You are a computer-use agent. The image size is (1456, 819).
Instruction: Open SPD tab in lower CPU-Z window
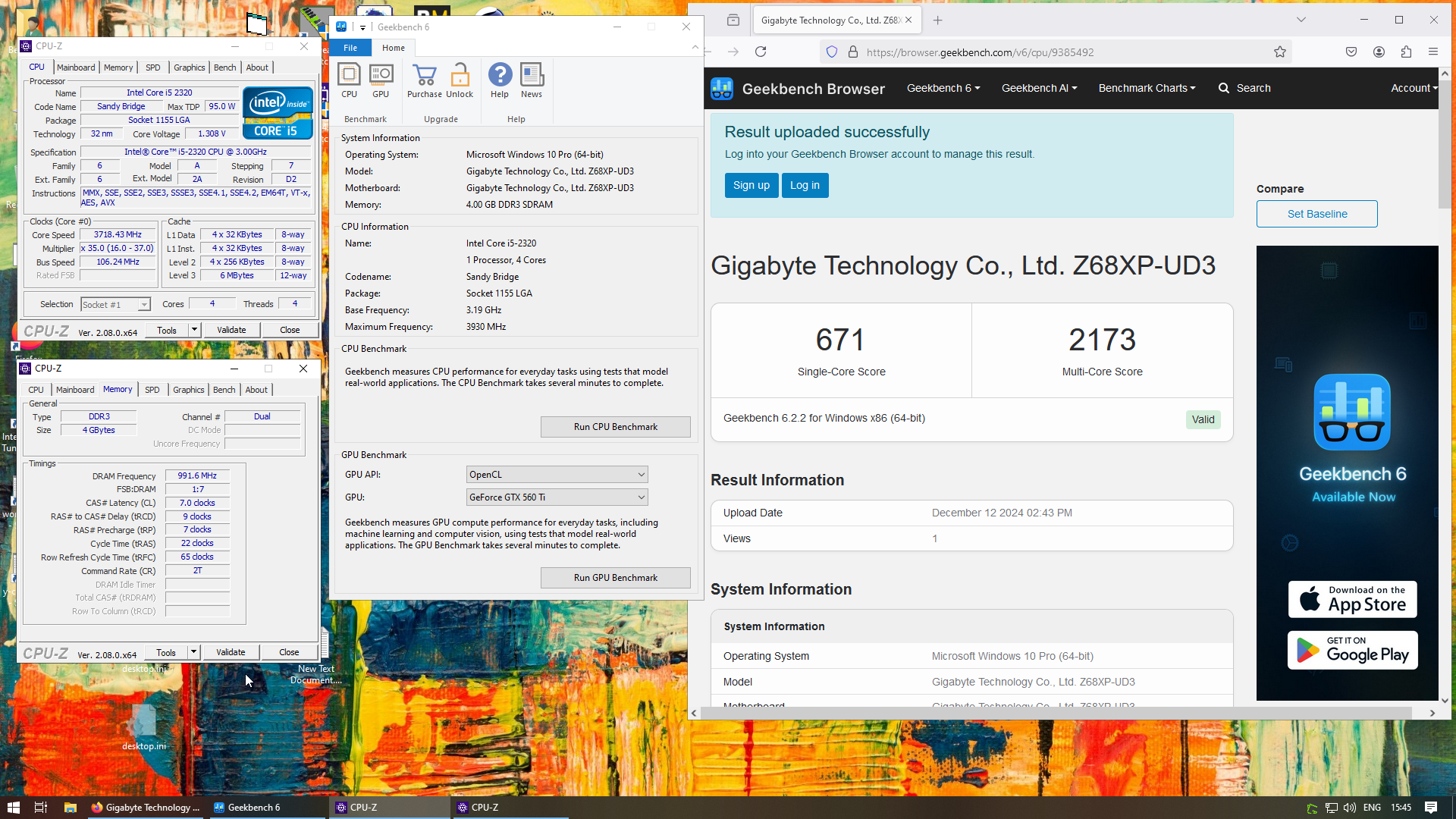point(152,390)
